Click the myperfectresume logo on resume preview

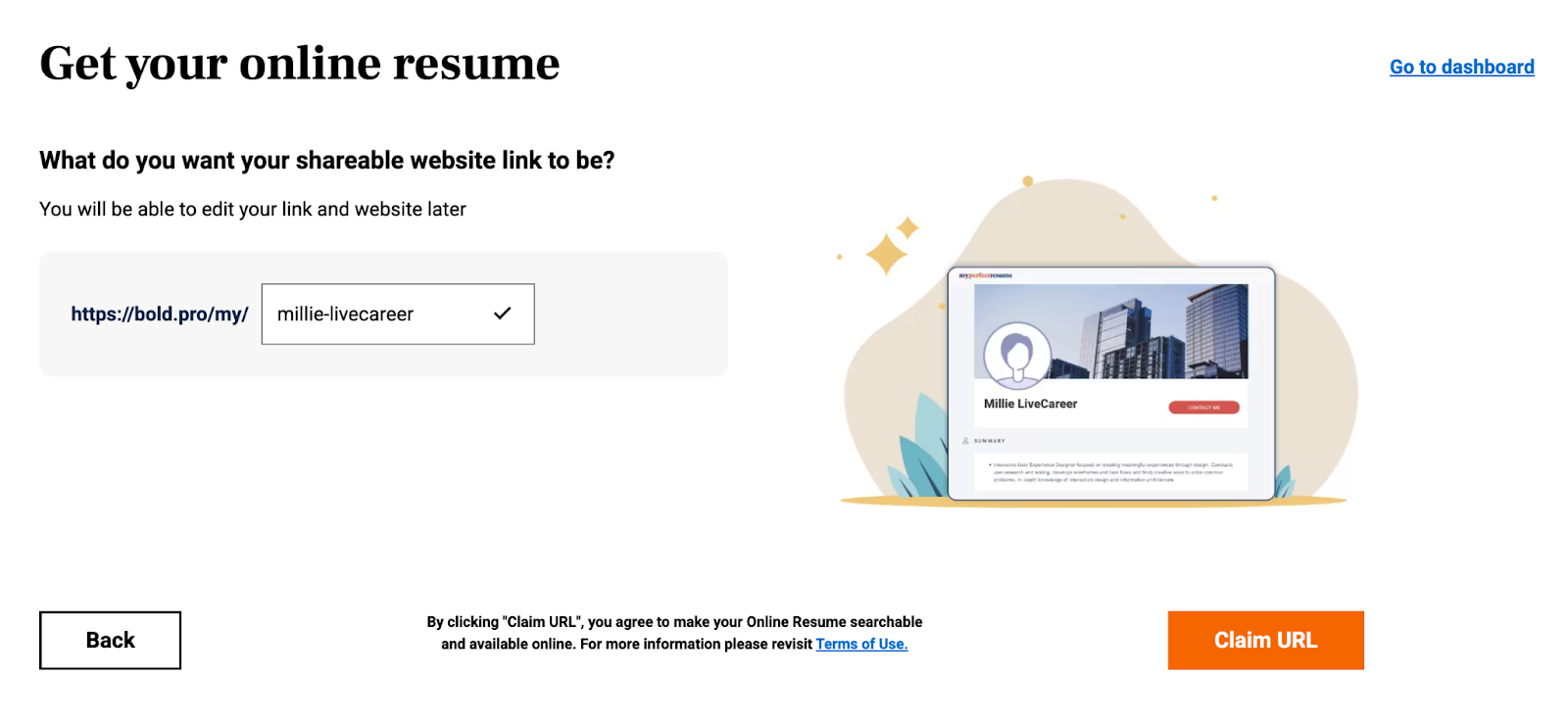point(985,277)
